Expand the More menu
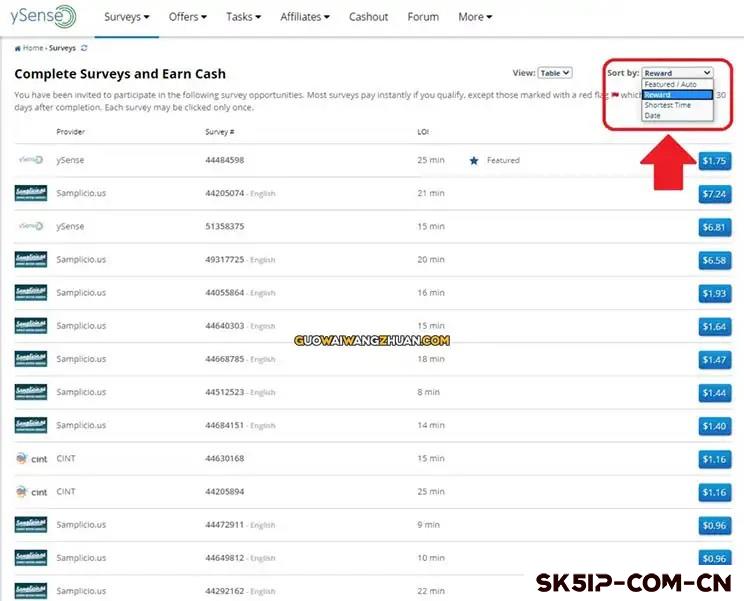The image size is (744, 601). tap(475, 17)
